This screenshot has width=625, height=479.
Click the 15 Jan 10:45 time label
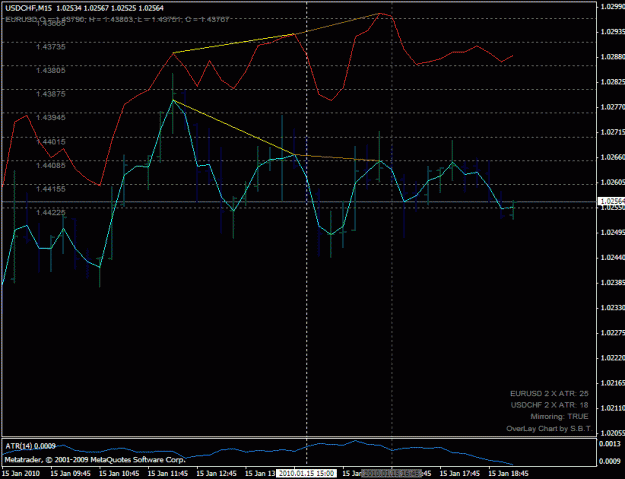[x=119, y=473]
